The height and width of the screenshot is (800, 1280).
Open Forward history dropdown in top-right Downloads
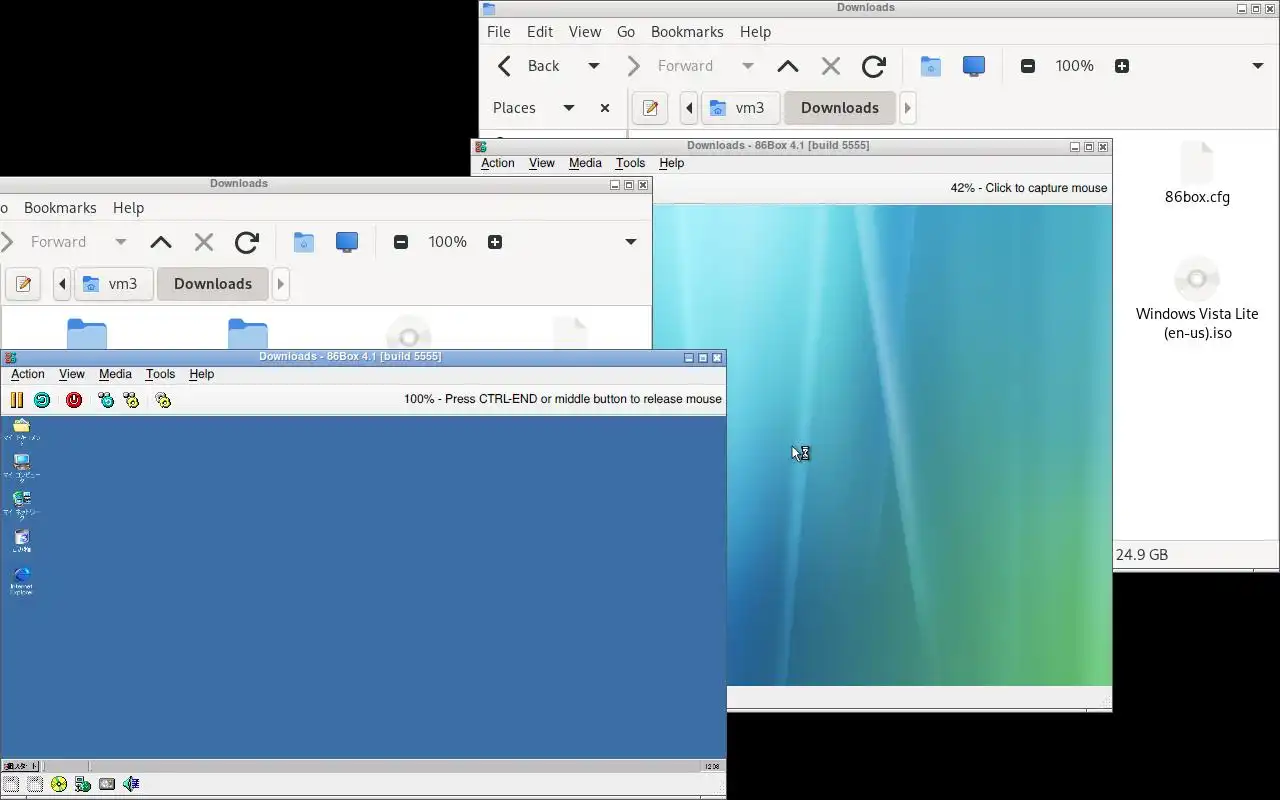click(x=747, y=66)
